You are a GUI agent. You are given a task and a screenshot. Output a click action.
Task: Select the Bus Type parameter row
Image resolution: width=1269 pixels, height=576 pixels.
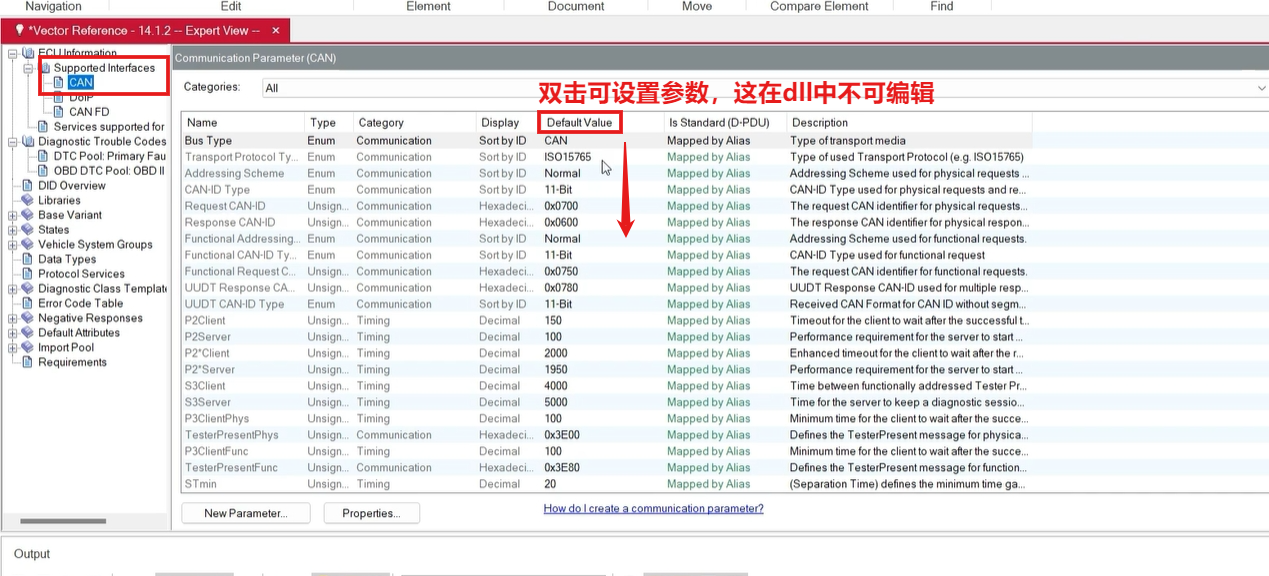coord(606,141)
